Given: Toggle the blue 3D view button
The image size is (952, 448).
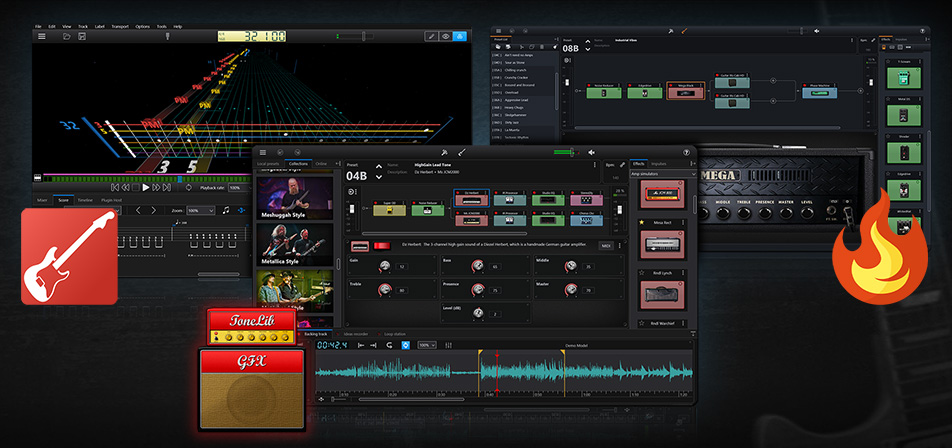Looking at the screenshot, I should point(460,36).
